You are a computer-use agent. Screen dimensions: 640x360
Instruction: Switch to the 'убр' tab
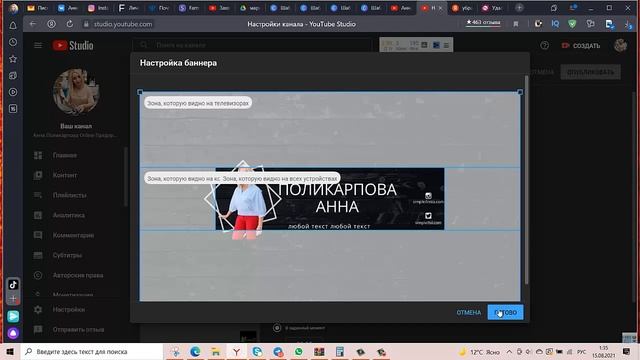(462, 8)
